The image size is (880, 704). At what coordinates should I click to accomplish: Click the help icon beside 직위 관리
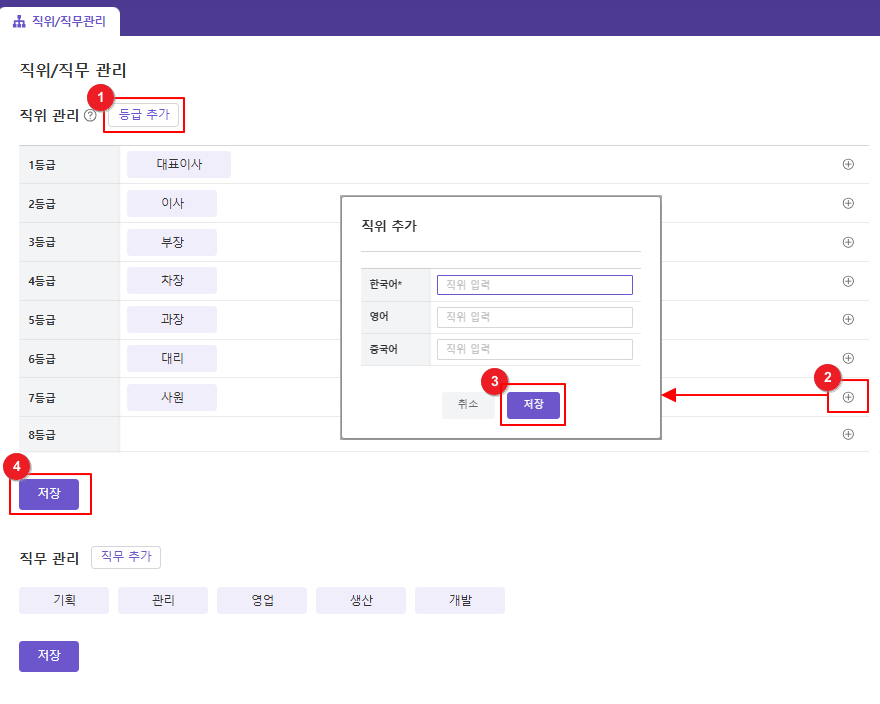coord(90,116)
